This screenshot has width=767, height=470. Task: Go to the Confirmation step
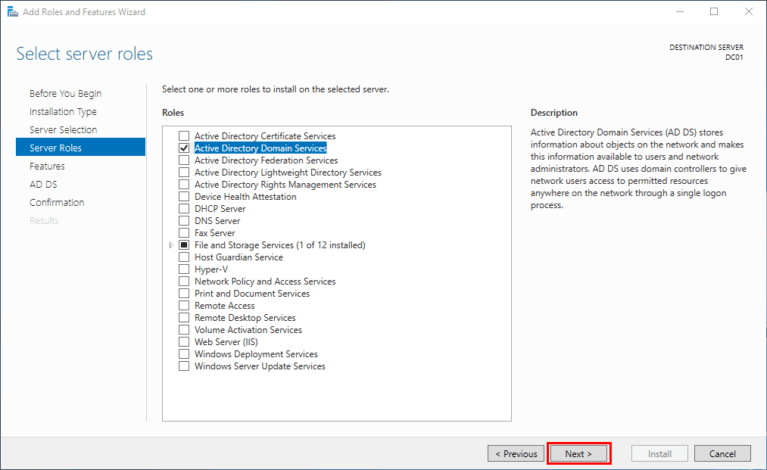(57, 202)
